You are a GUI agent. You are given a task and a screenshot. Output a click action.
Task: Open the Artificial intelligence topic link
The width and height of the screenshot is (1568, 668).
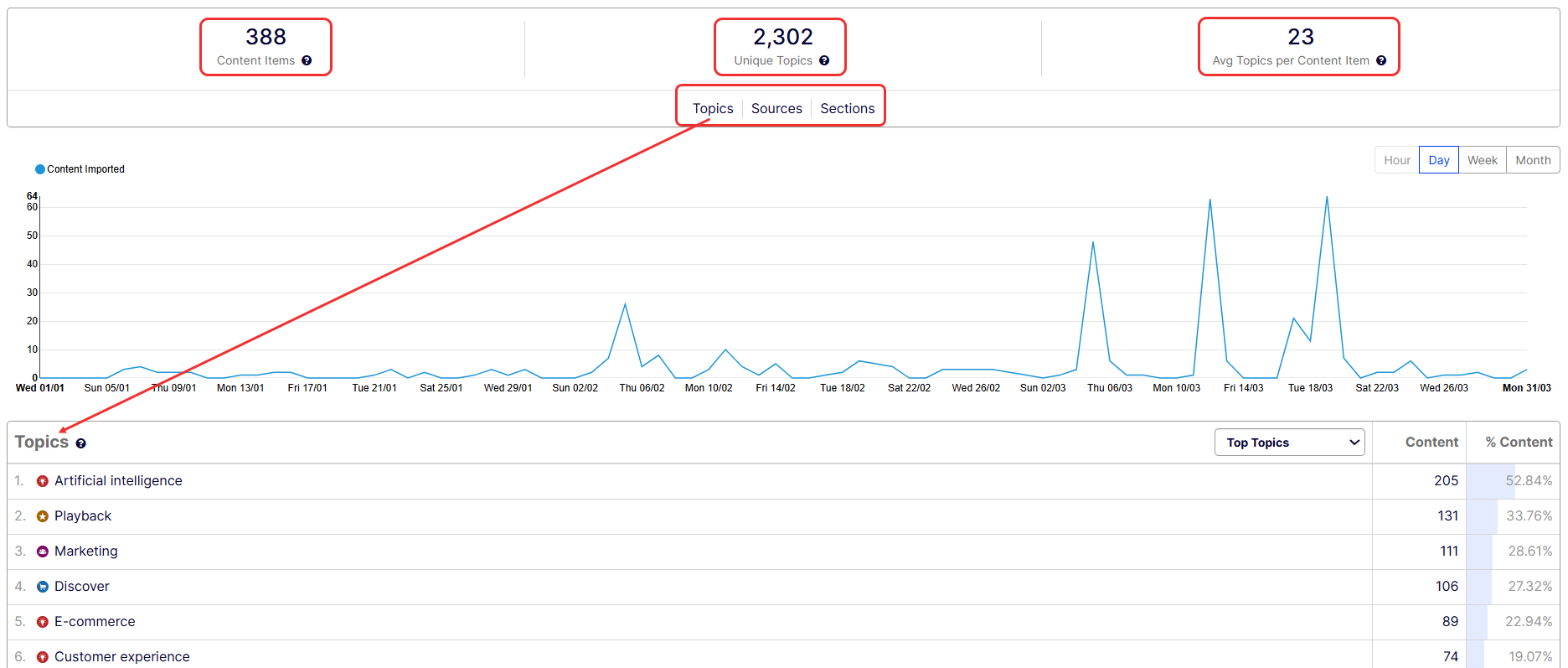point(118,480)
